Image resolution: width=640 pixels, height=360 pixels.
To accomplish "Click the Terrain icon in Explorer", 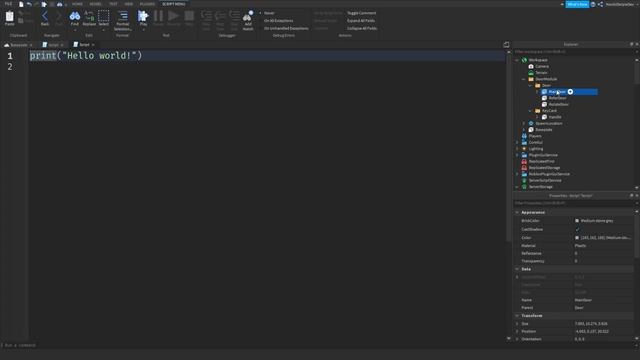I will 531,73.
